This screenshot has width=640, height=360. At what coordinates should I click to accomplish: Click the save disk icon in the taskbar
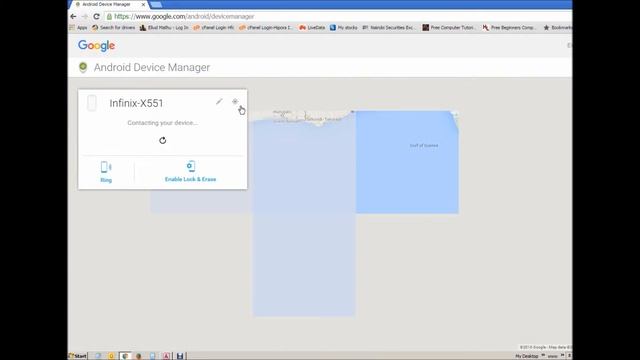point(180,356)
